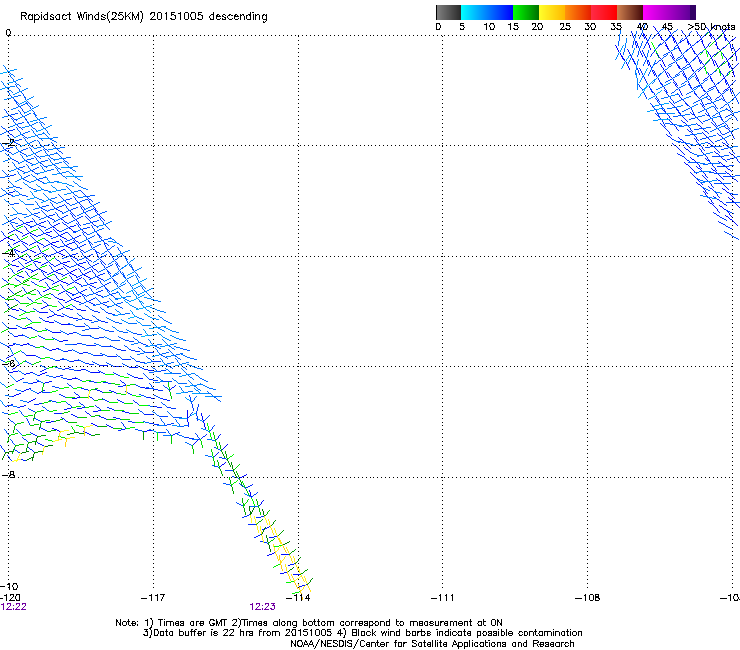The width and height of the screenshot is (740, 650).
Task: Click the purple '12:23' time marker
Action: 262,607
